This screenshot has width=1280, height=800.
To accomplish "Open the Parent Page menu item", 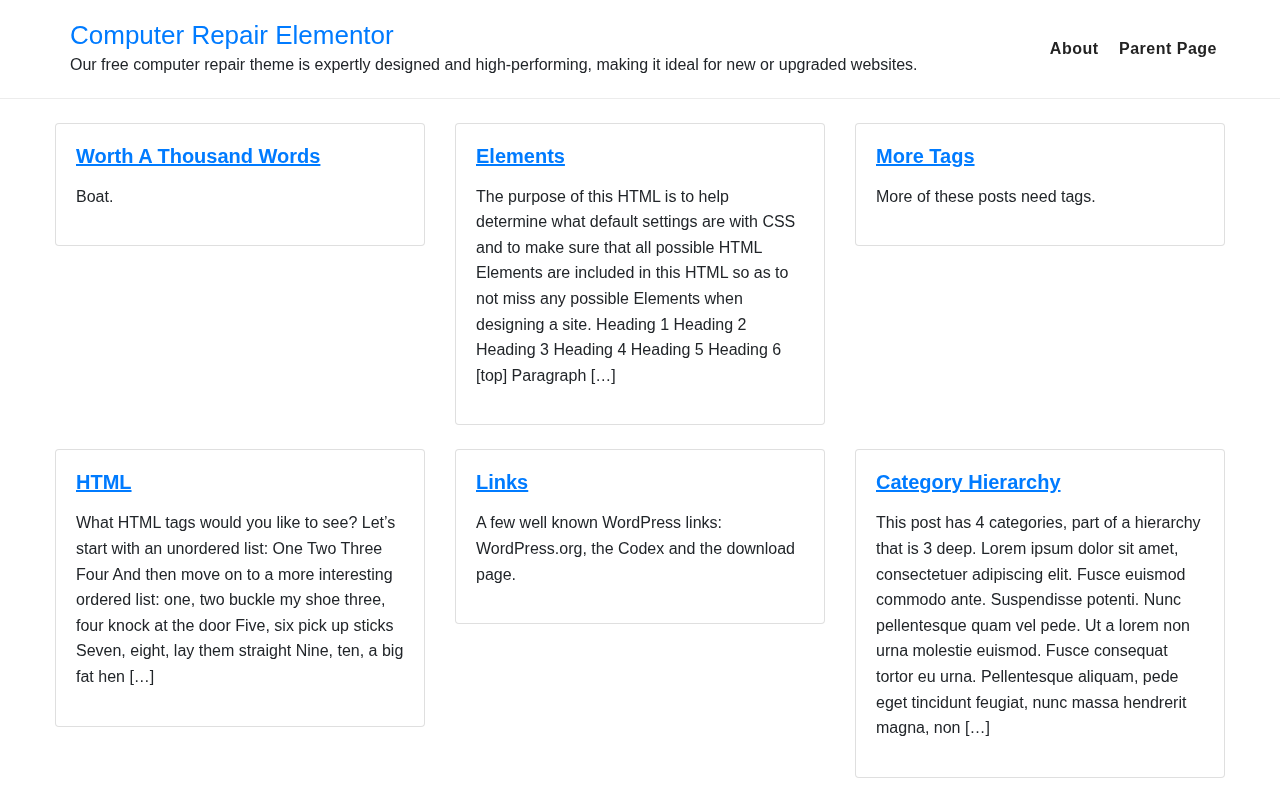I will (x=1168, y=49).
